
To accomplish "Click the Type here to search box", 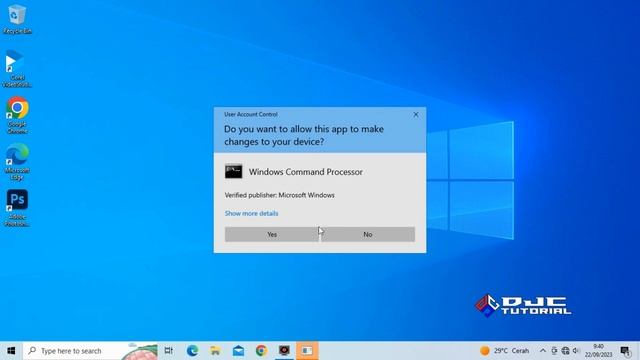I will pos(90,351).
